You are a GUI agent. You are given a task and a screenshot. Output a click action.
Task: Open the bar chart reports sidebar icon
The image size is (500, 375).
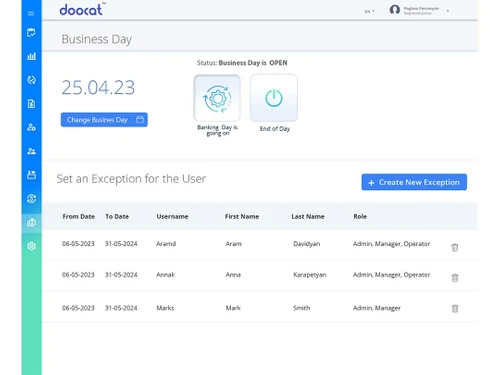click(x=31, y=56)
